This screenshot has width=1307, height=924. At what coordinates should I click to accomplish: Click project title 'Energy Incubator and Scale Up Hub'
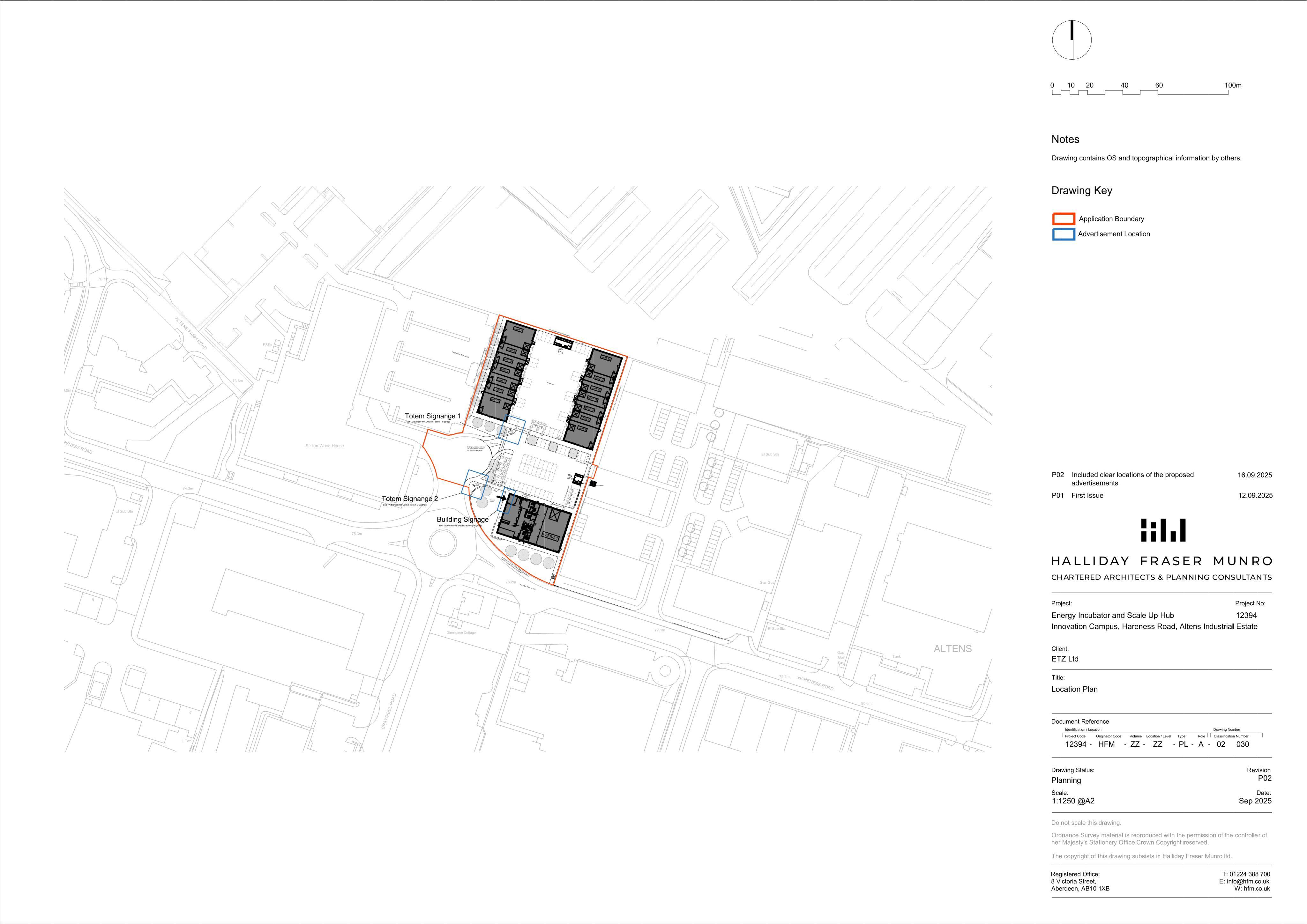click(1112, 615)
